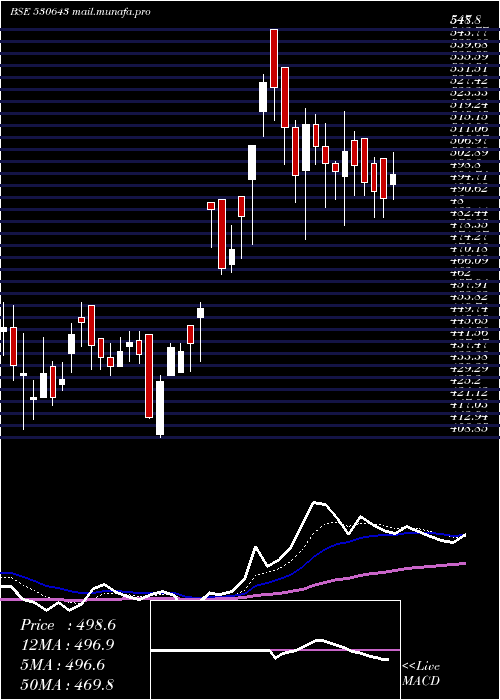Click the MACD inset chart panel
The height and width of the screenshot is (700, 500).
275,650
